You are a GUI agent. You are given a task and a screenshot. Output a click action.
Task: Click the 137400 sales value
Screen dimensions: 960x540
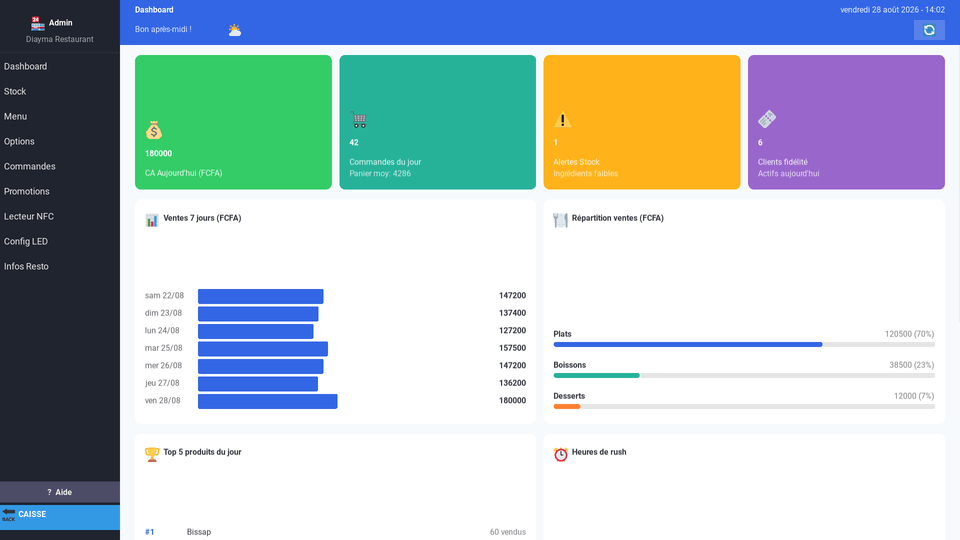(512, 313)
